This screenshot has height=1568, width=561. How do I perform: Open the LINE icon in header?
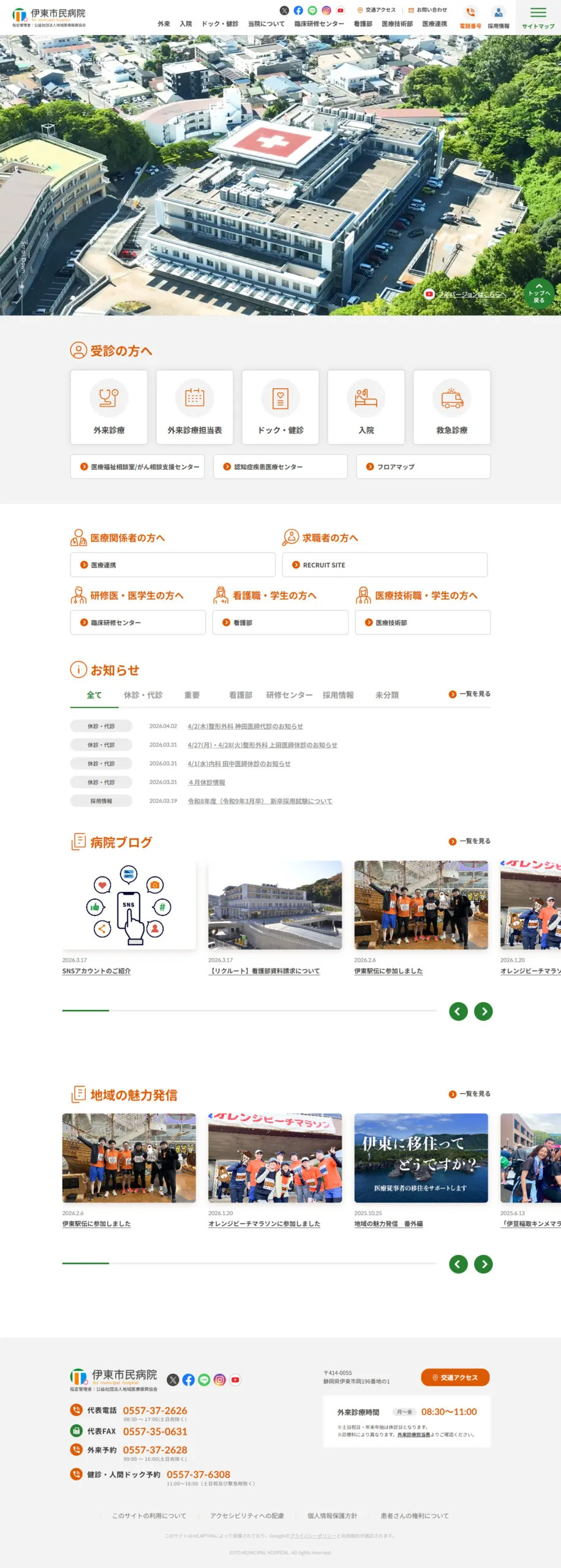click(312, 10)
